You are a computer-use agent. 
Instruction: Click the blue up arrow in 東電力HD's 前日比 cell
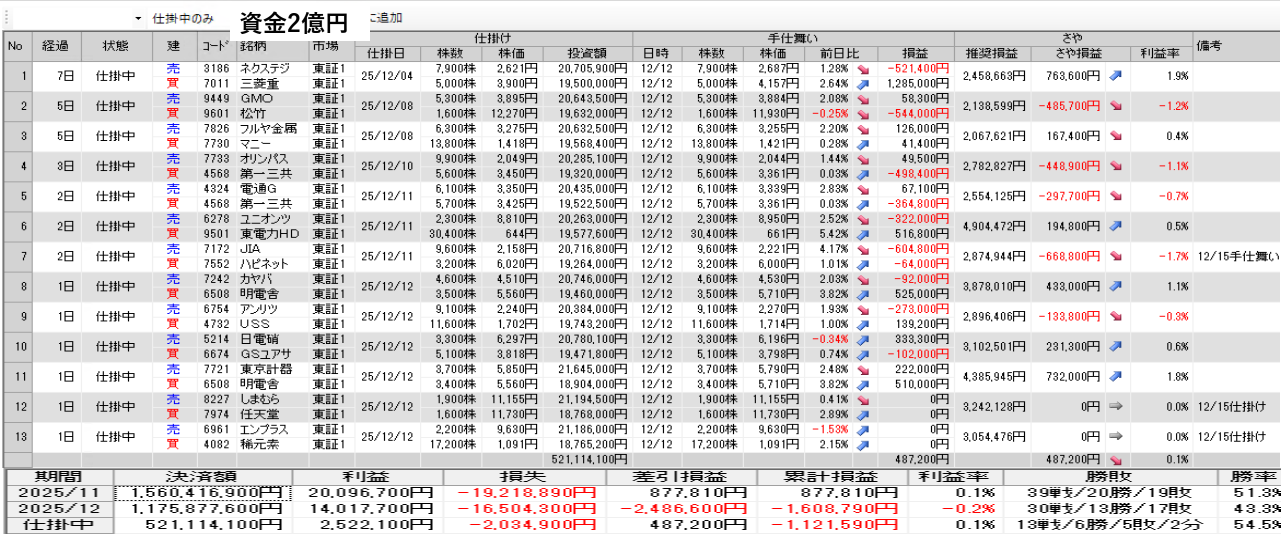pos(862,234)
